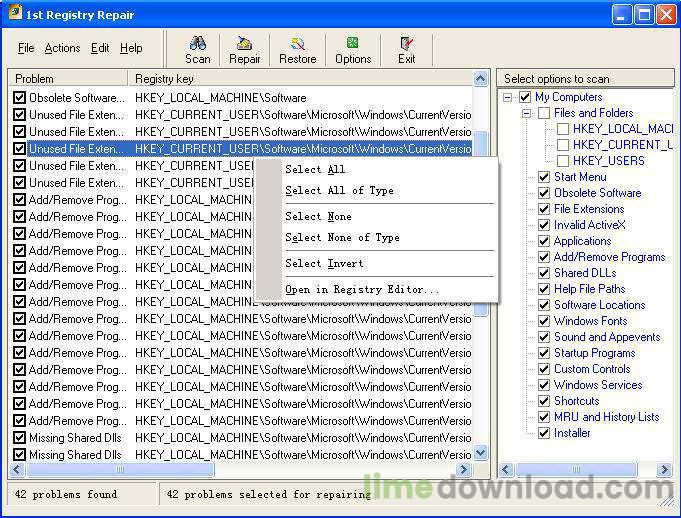681x518 pixels.
Task: Check the HKEY_CURRENT_USER tree checkbox
Action: 563,145
